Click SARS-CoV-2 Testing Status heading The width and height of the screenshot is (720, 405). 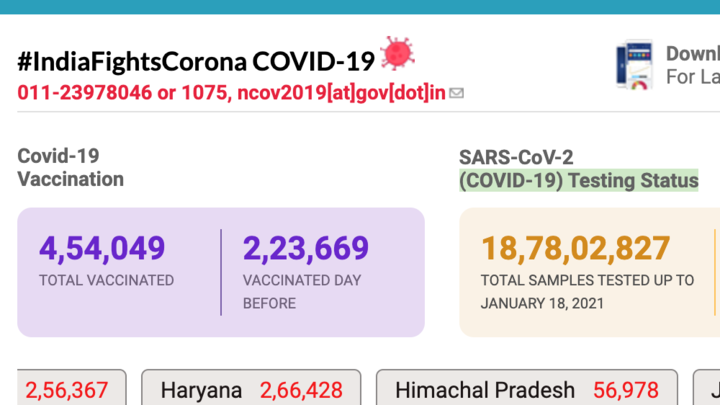pyautogui.click(x=578, y=169)
